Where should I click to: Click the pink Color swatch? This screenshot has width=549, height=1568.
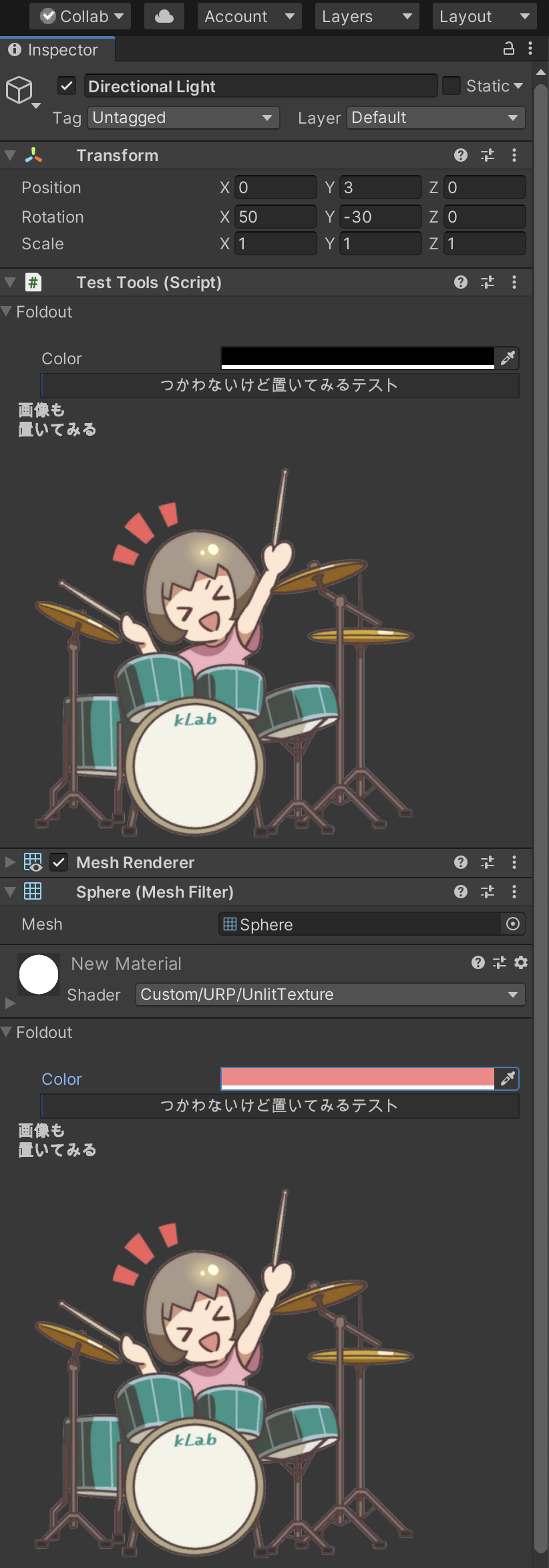[x=357, y=1079]
